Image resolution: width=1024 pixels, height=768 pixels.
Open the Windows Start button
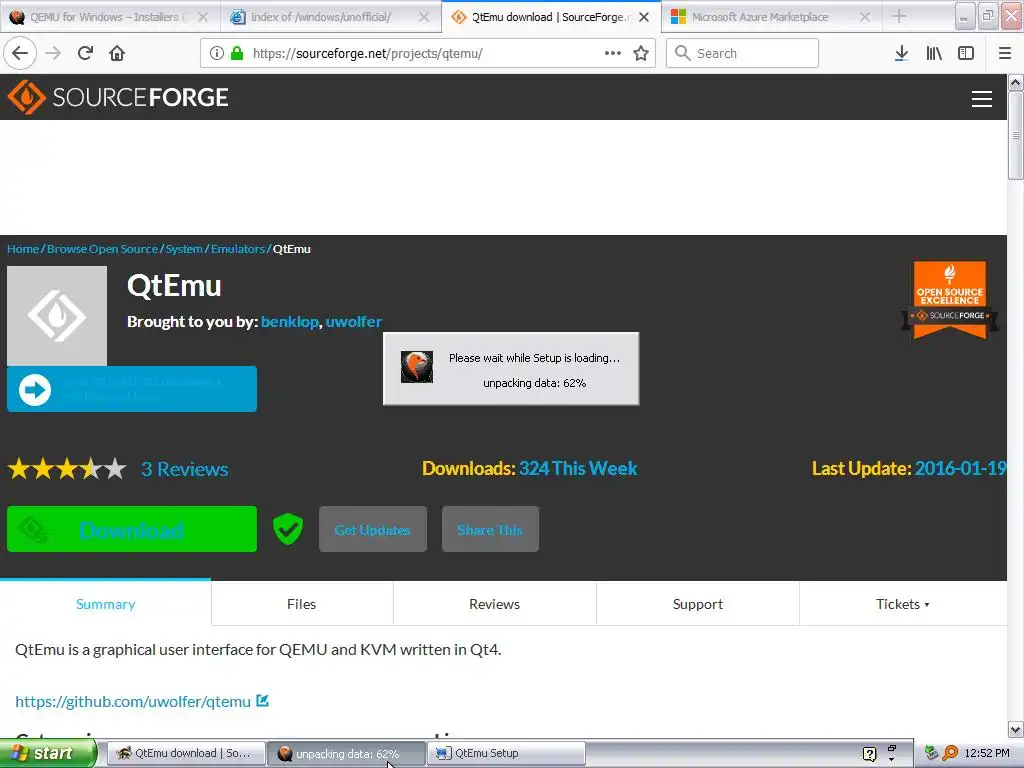point(48,754)
